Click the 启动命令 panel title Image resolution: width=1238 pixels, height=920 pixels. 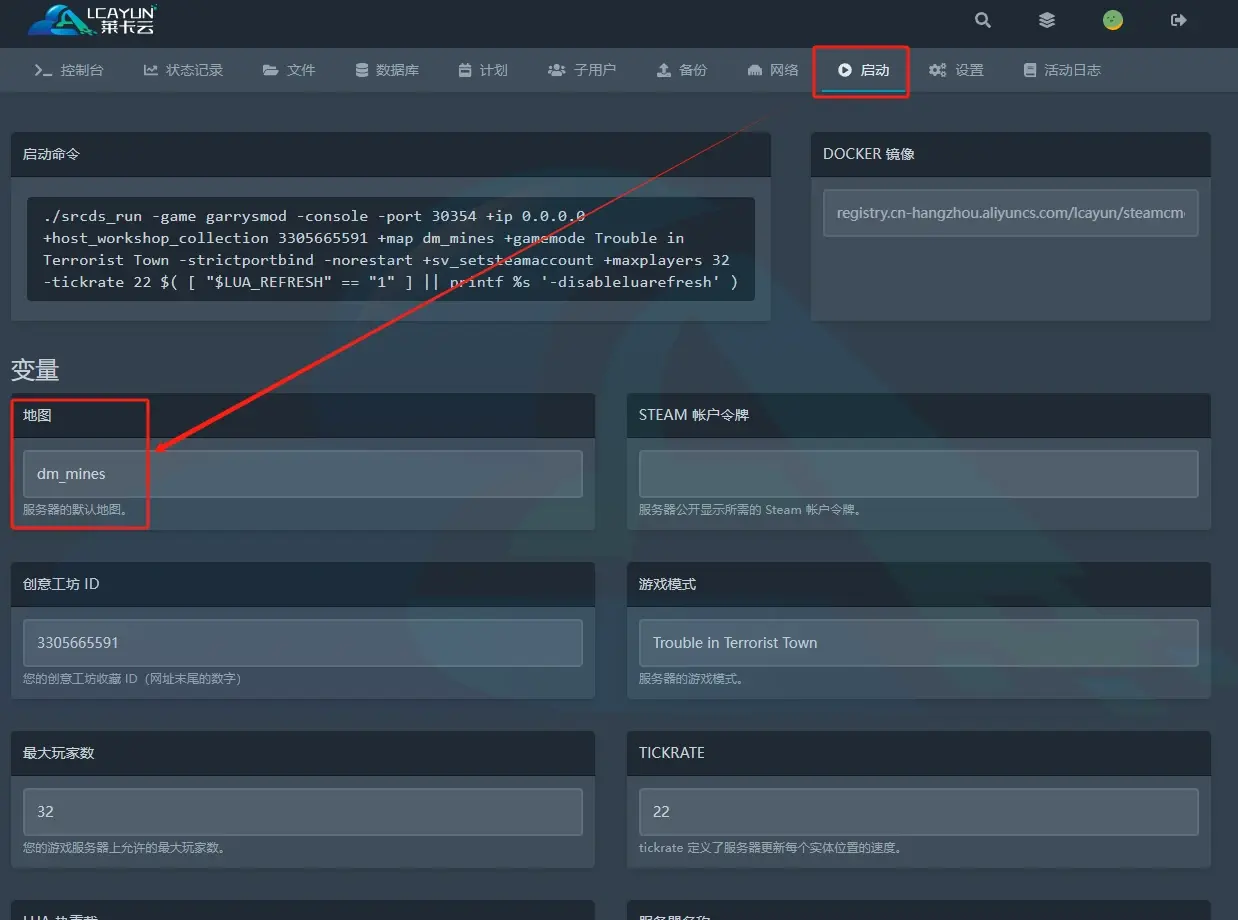point(51,154)
